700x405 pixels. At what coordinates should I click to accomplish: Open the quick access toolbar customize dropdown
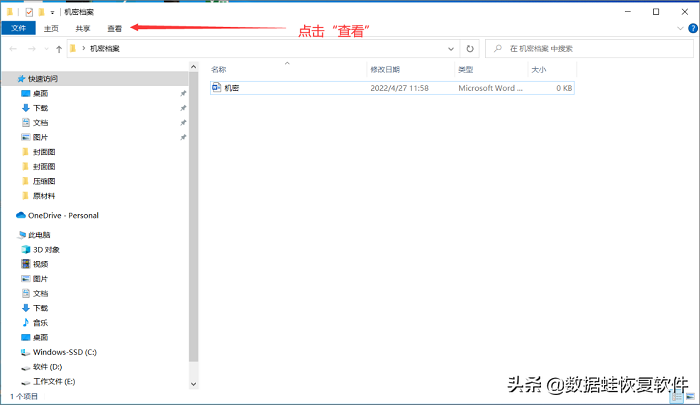(52, 12)
